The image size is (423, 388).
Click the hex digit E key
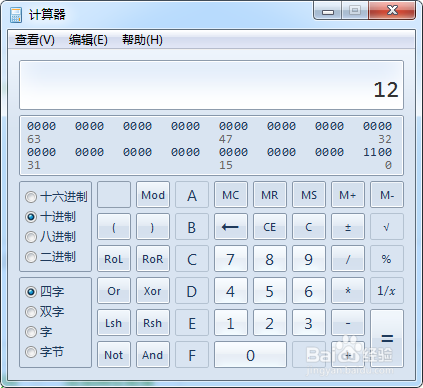(x=192, y=323)
